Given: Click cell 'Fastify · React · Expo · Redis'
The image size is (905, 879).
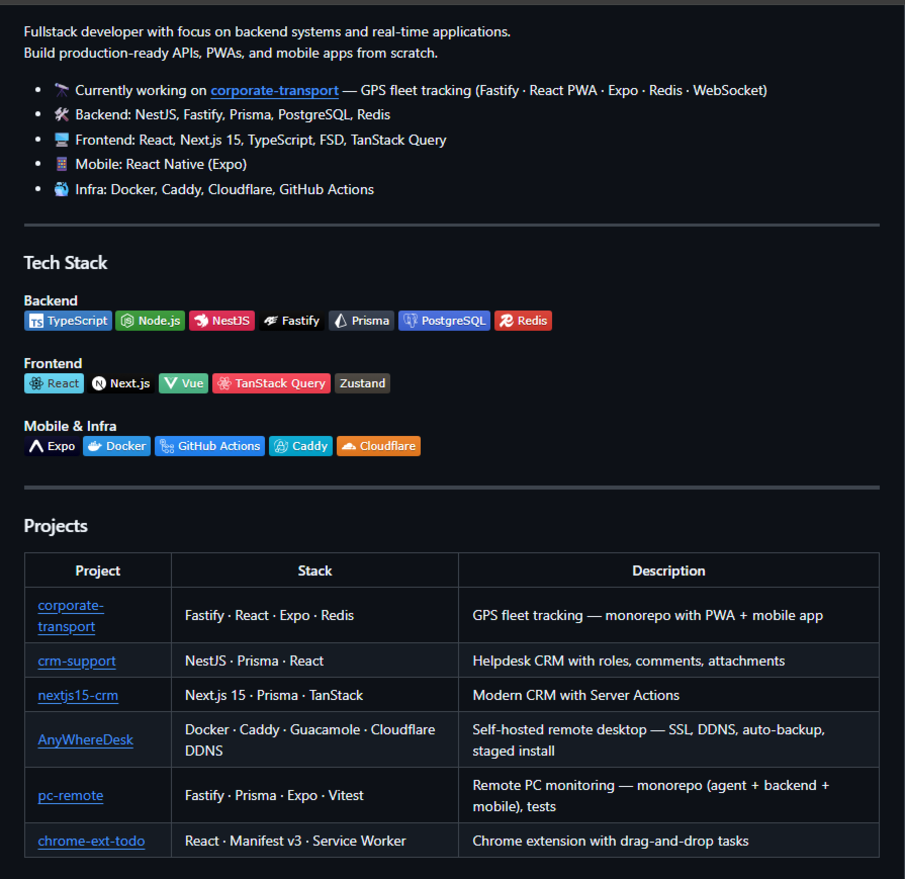Looking at the screenshot, I should click(315, 615).
